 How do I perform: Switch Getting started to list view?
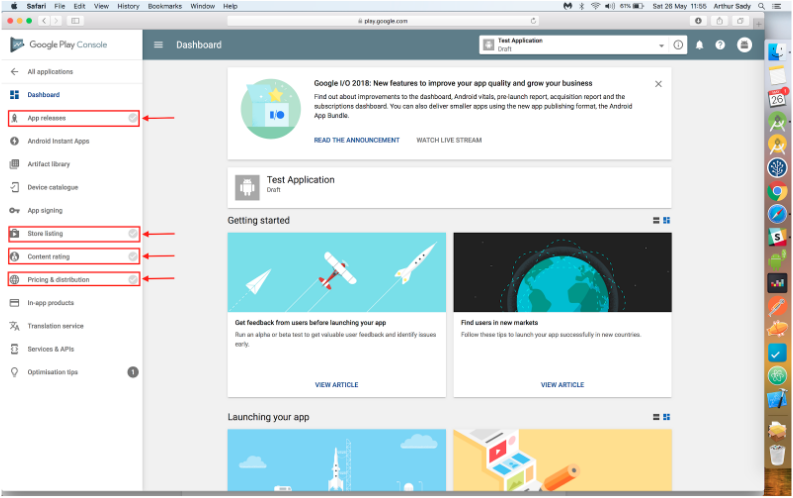[x=656, y=220]
